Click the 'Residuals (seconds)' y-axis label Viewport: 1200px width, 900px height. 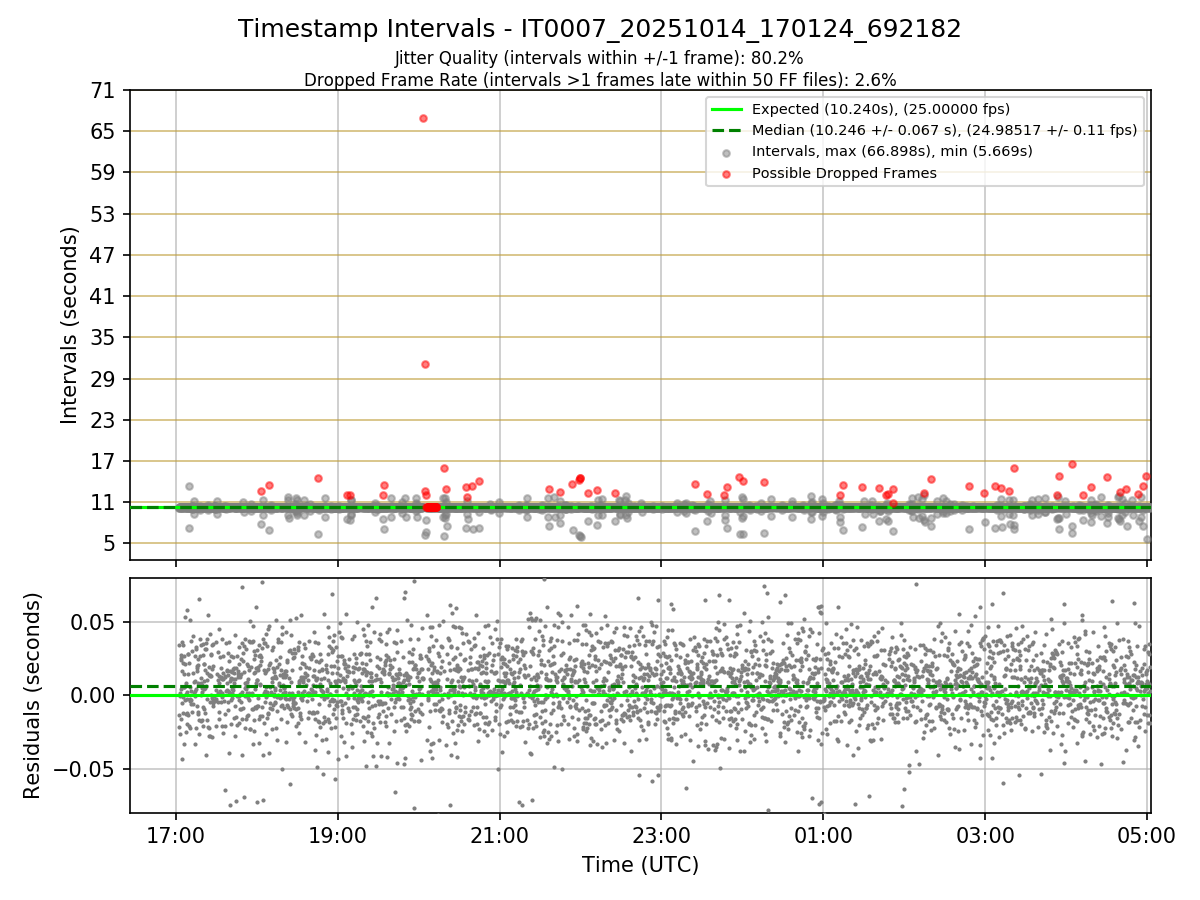32,695
